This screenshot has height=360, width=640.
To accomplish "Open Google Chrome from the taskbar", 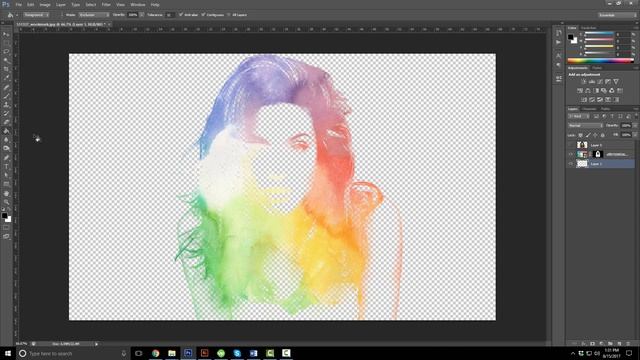I will pos(156,353).
